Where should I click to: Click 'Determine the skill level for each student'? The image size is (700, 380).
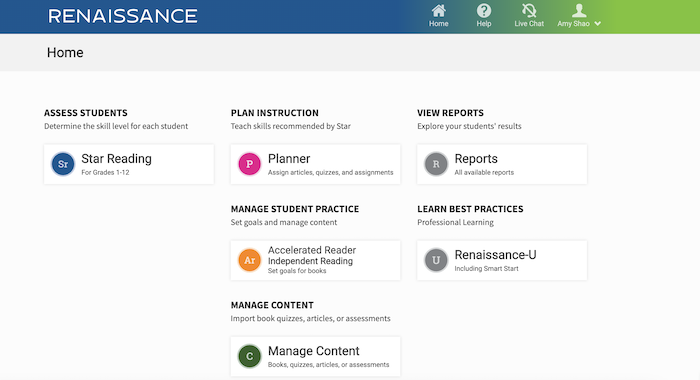coord(116,126)
